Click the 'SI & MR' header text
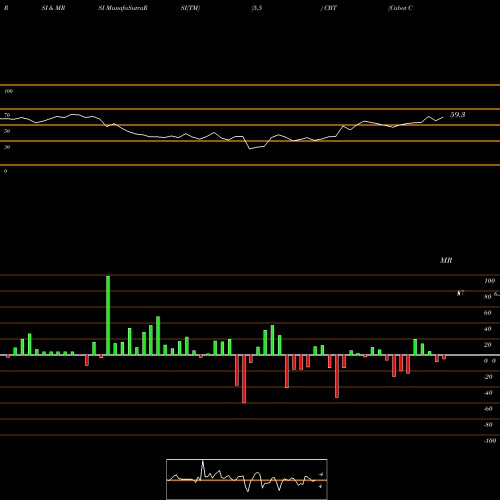 point(53,8)
